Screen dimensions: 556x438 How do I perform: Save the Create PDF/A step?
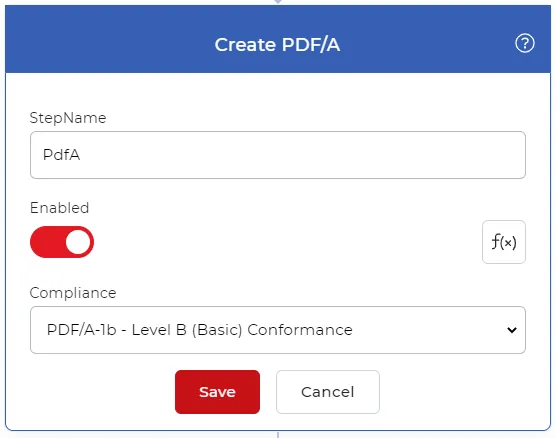tap(217, 392)
